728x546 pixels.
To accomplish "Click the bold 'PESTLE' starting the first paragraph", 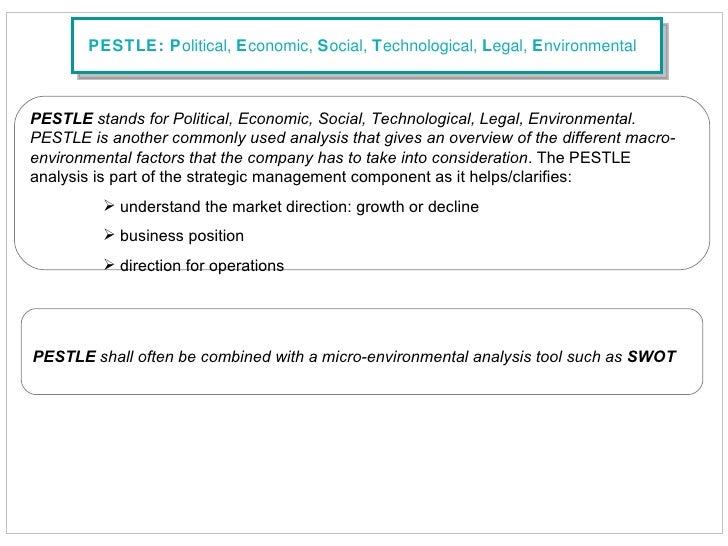I will [62, 119].
